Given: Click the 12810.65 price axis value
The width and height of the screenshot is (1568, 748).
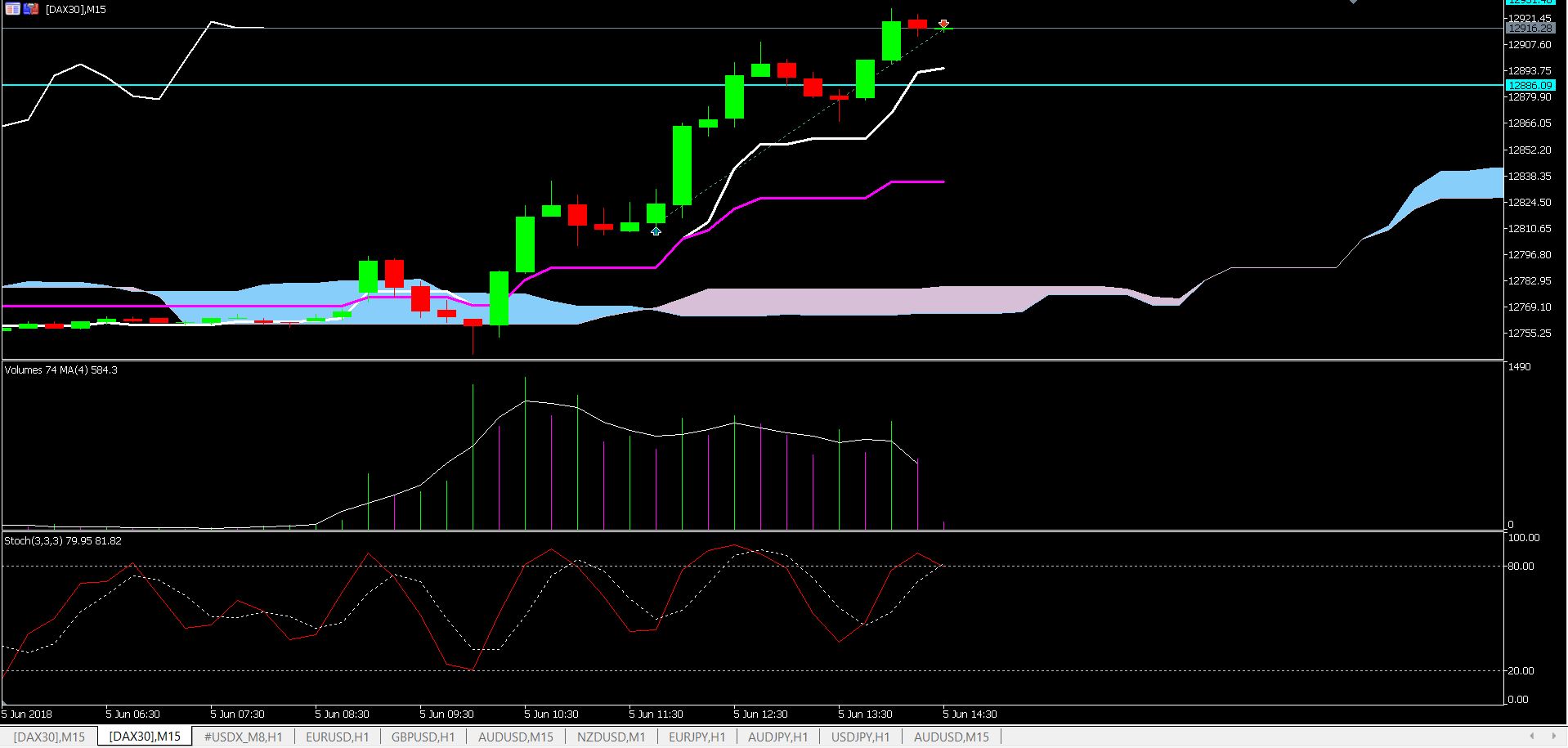Looking at the screenshot, I should coord(1530,229).
